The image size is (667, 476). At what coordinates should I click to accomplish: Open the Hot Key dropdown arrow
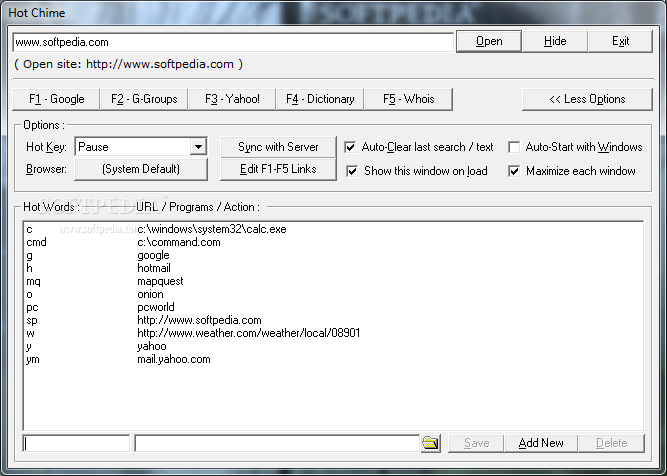click(x=198, y=147)
